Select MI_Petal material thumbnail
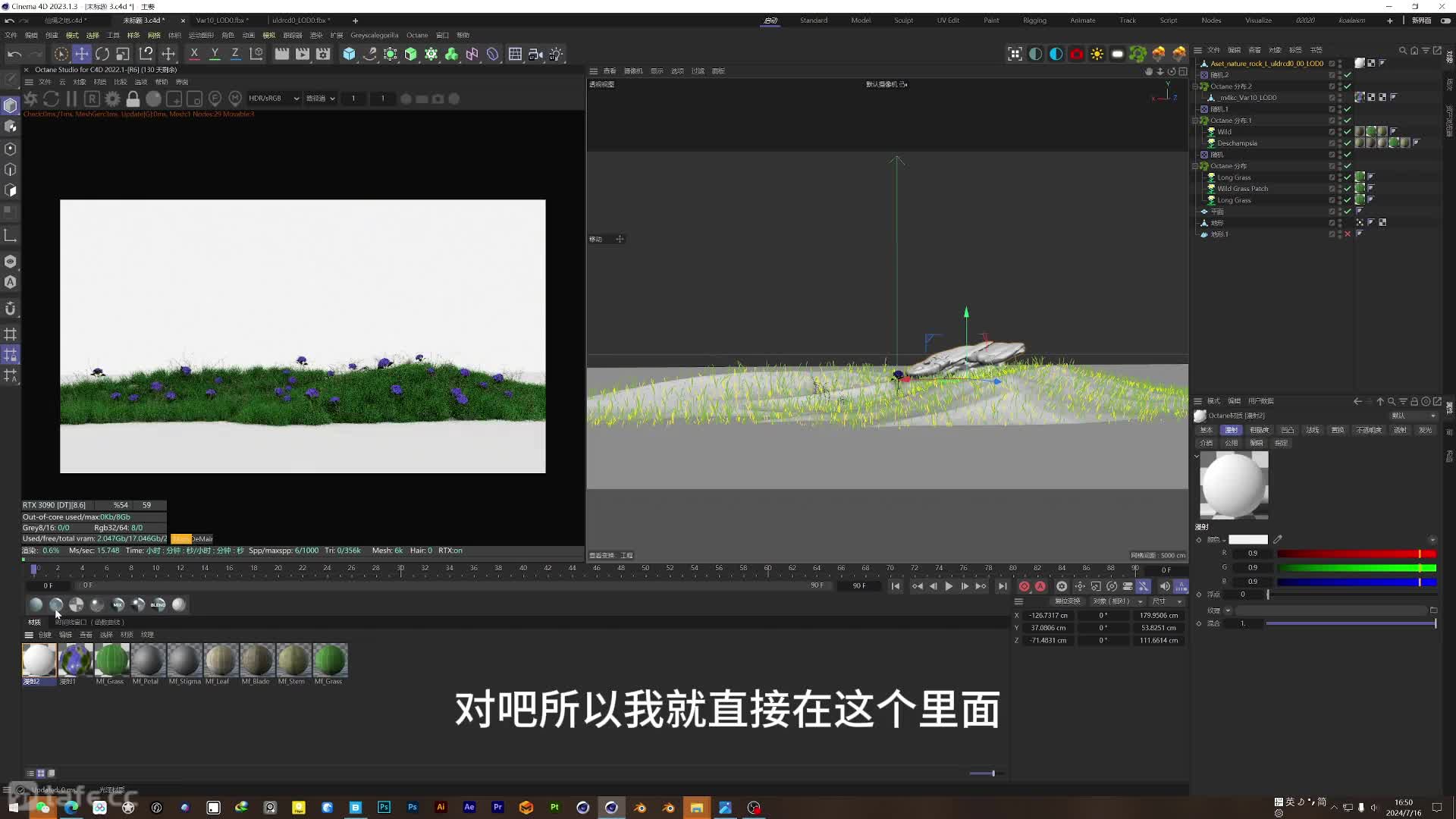This screenshot has height=819, width=1456. pyautogui.click(x=148, y=661)
